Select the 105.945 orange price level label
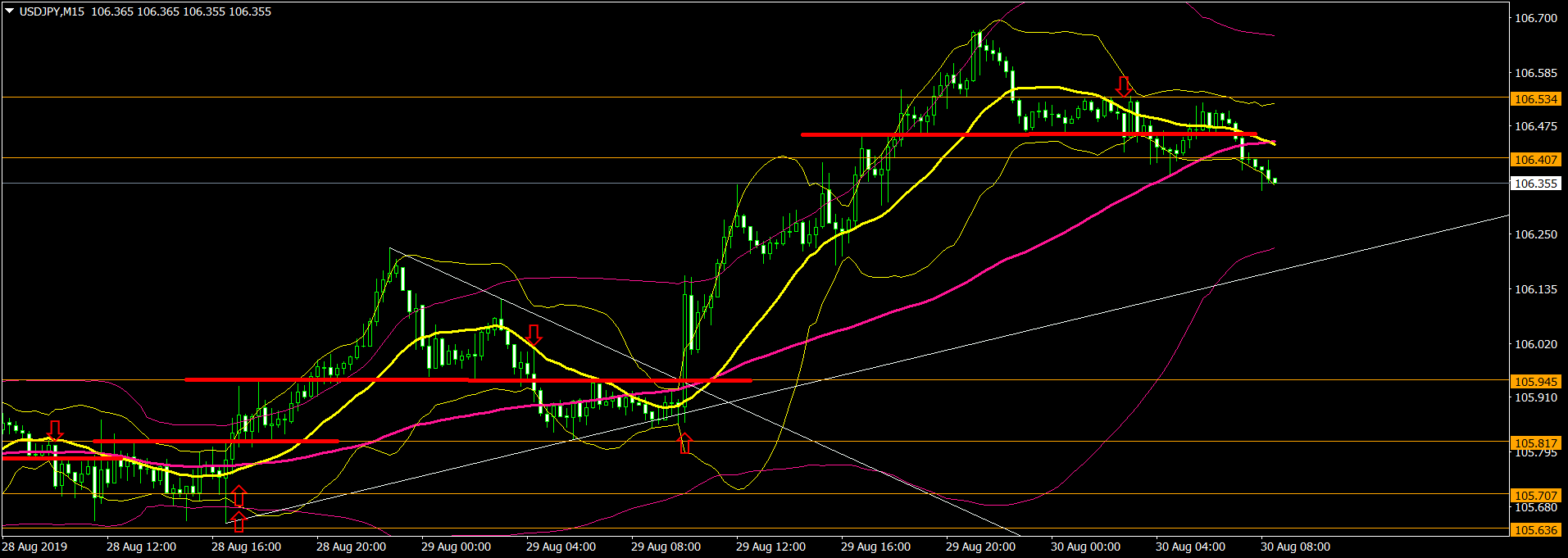 [1535, 382]
